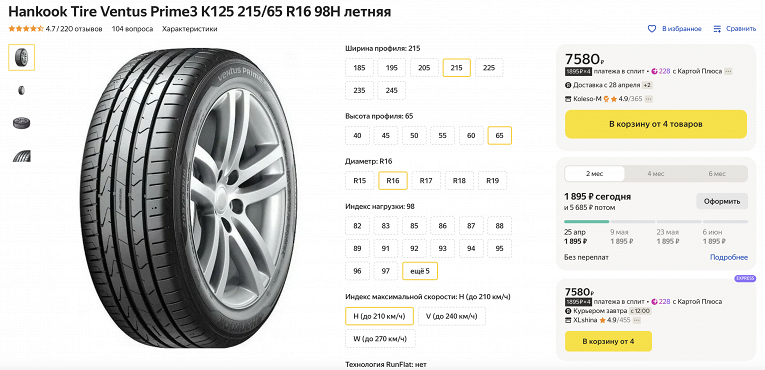Viewport: 765px width, 370px height.
Task: Expand delivery options +2 badge
Action: pos(647,85)
